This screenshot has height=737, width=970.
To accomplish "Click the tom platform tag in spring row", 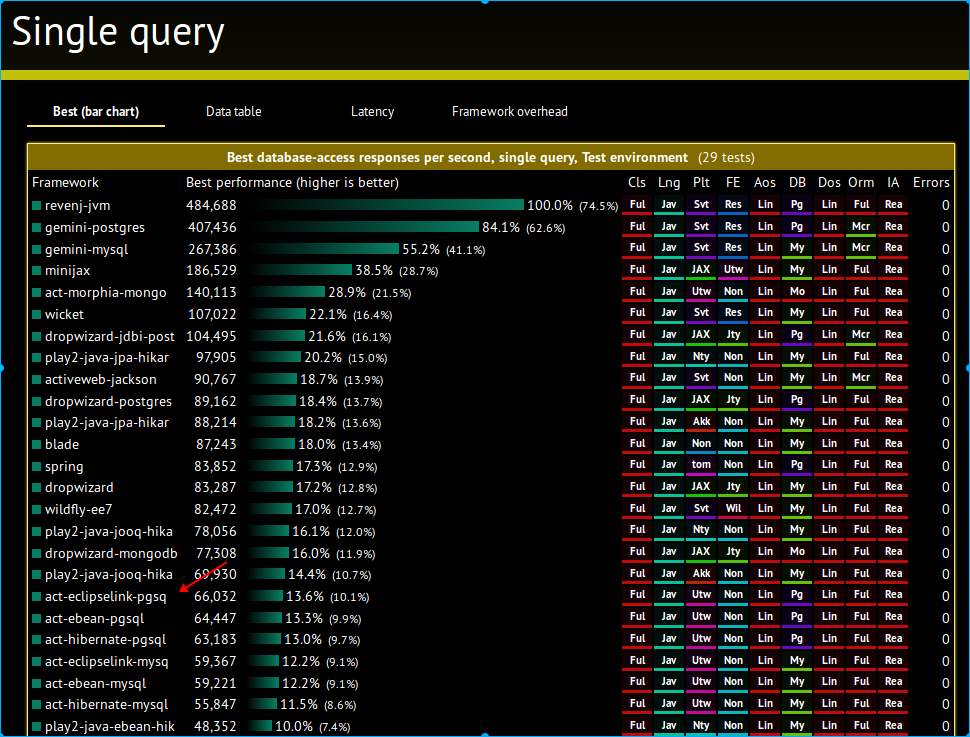I will coord(701,465).
